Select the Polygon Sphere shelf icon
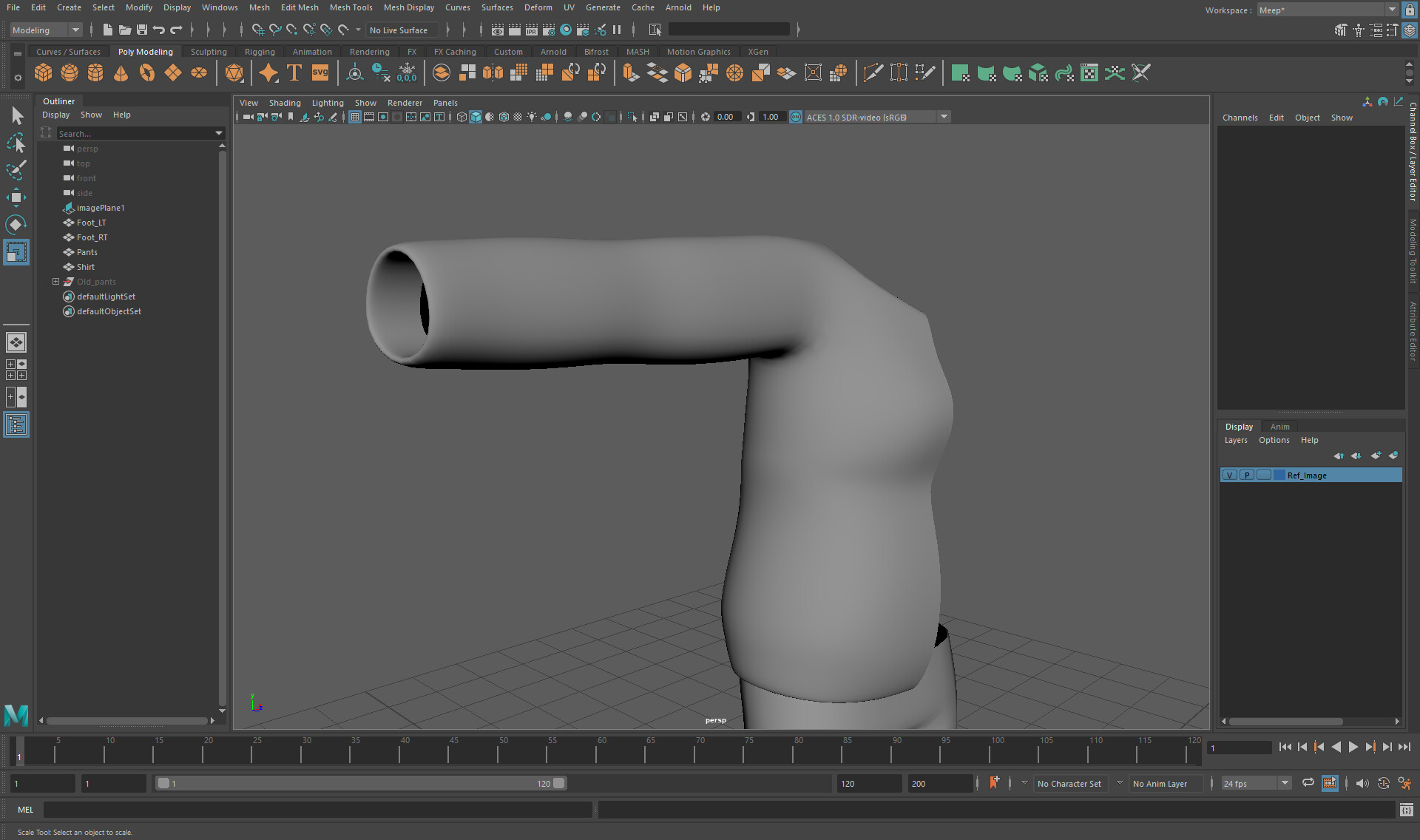 click(x=69, y=72)
